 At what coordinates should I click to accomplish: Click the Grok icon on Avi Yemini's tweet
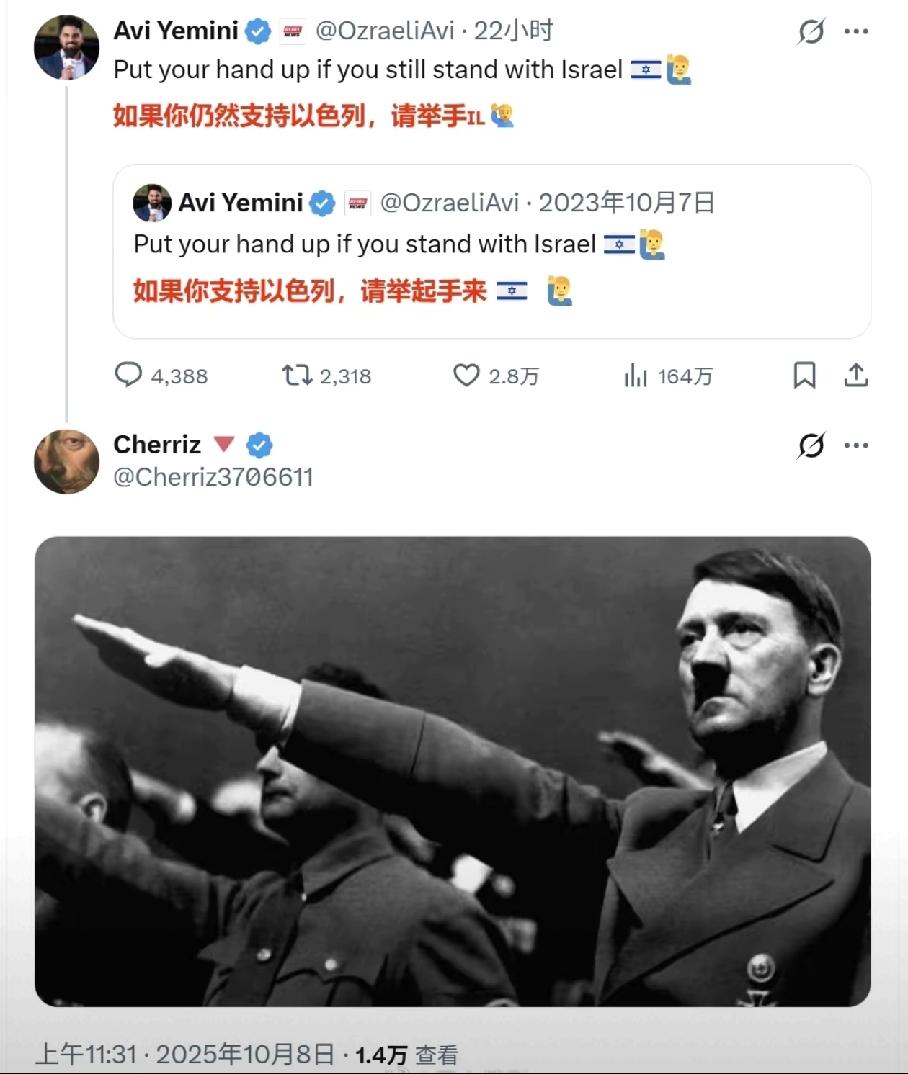811,32
